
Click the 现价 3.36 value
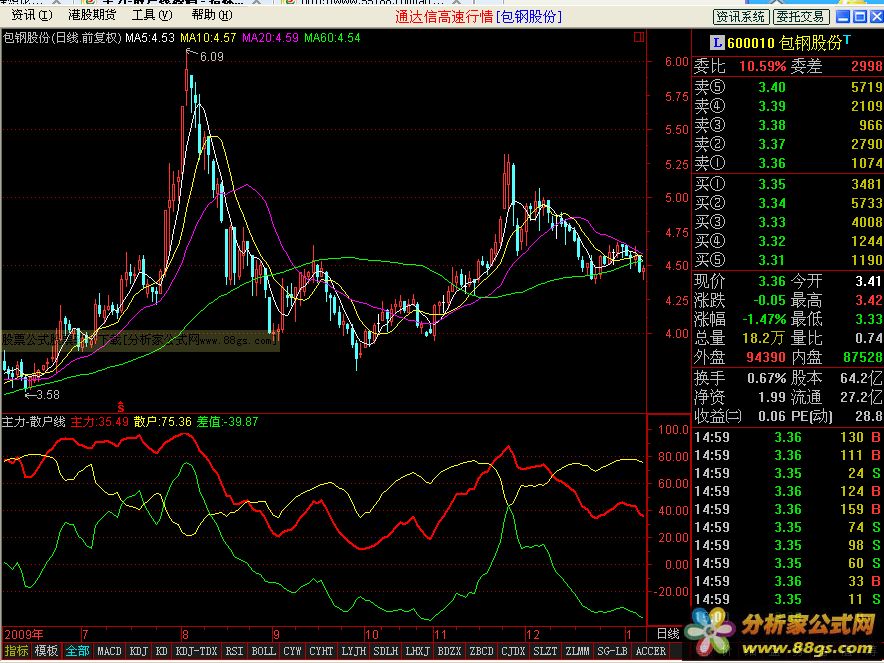click(772, 281)
